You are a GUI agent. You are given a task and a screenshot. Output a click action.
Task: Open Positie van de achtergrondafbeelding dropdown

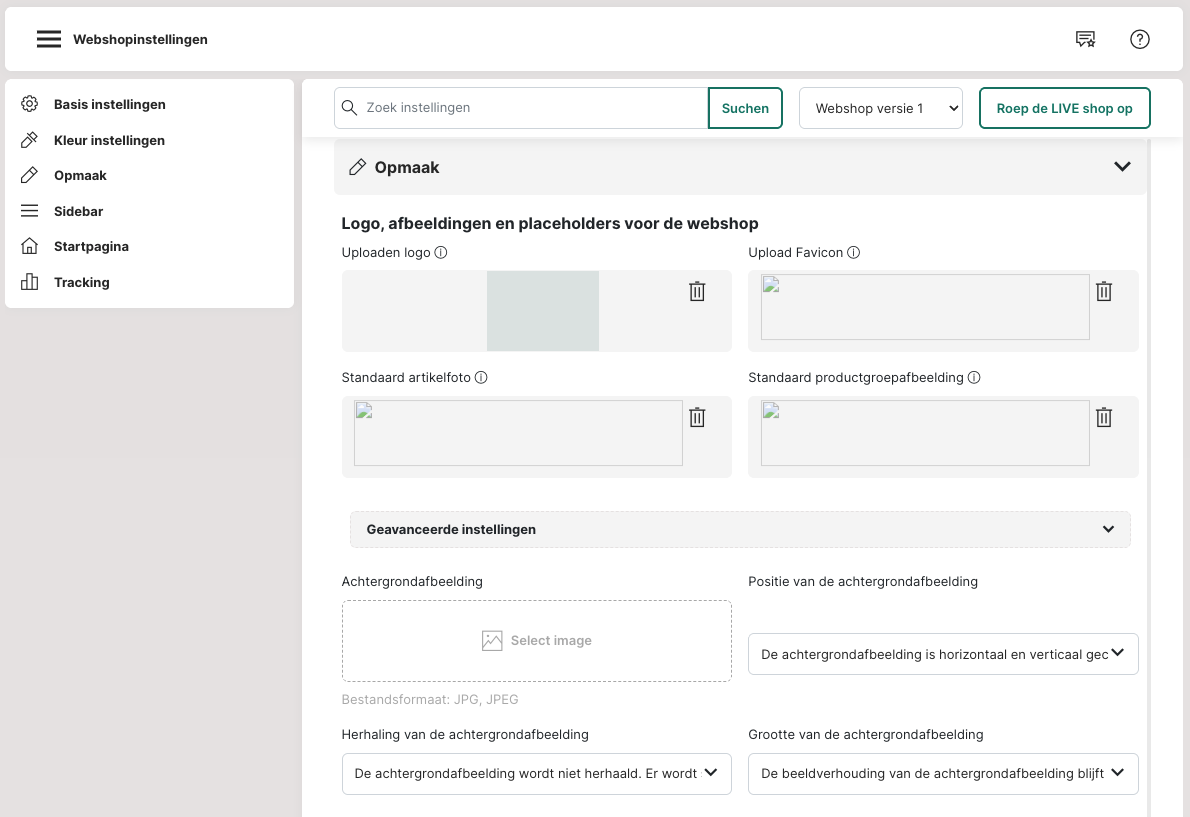click(x=942, y=654)
